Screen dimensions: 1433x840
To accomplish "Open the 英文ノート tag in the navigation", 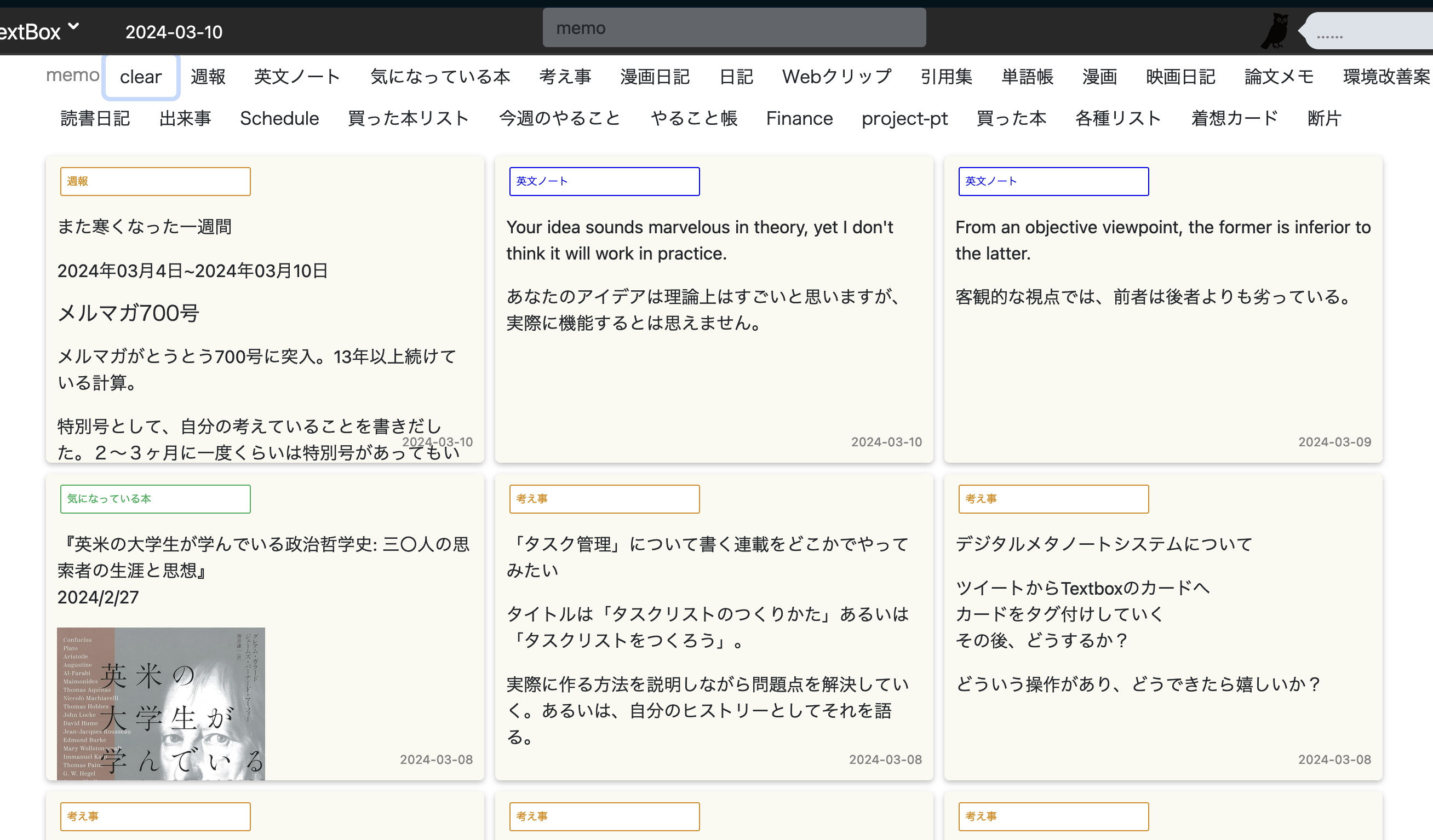I will [297, 76].
